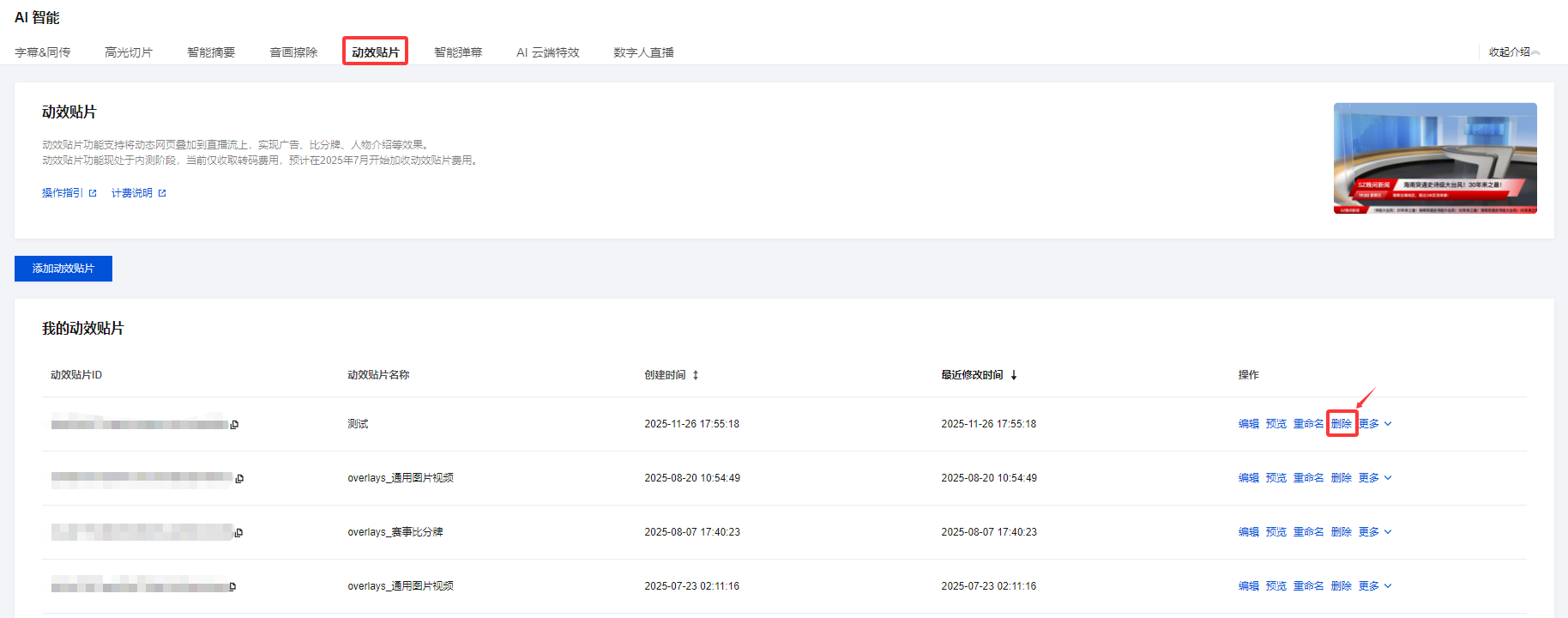Delete the 测试 overlay
Screen dimensions: 1568x618
1341,424
